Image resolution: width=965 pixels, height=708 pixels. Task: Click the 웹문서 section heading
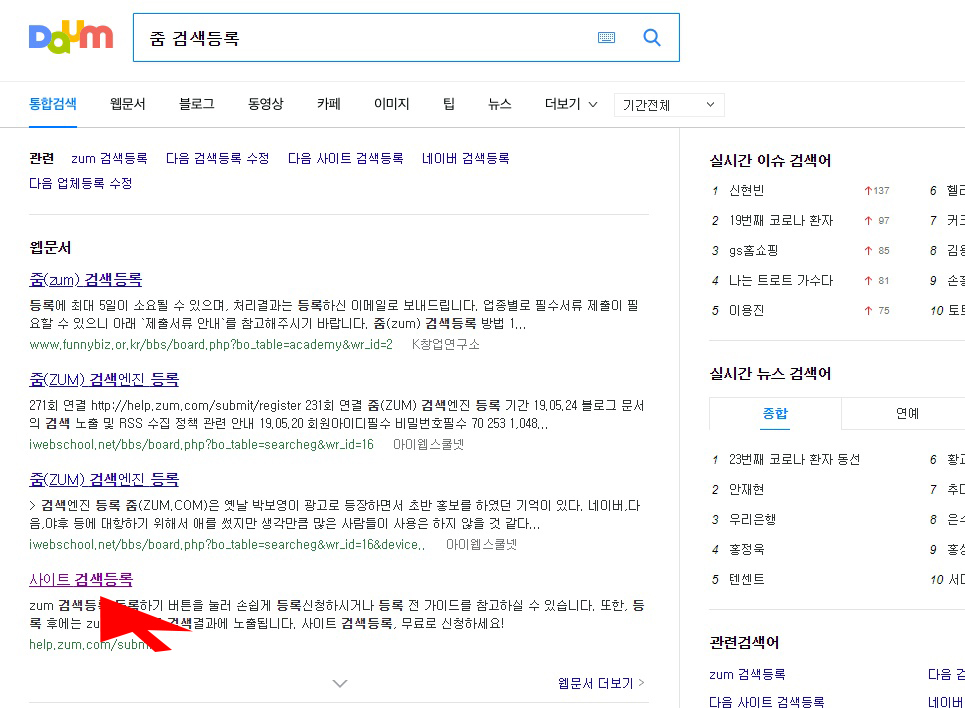coord(50,247)
